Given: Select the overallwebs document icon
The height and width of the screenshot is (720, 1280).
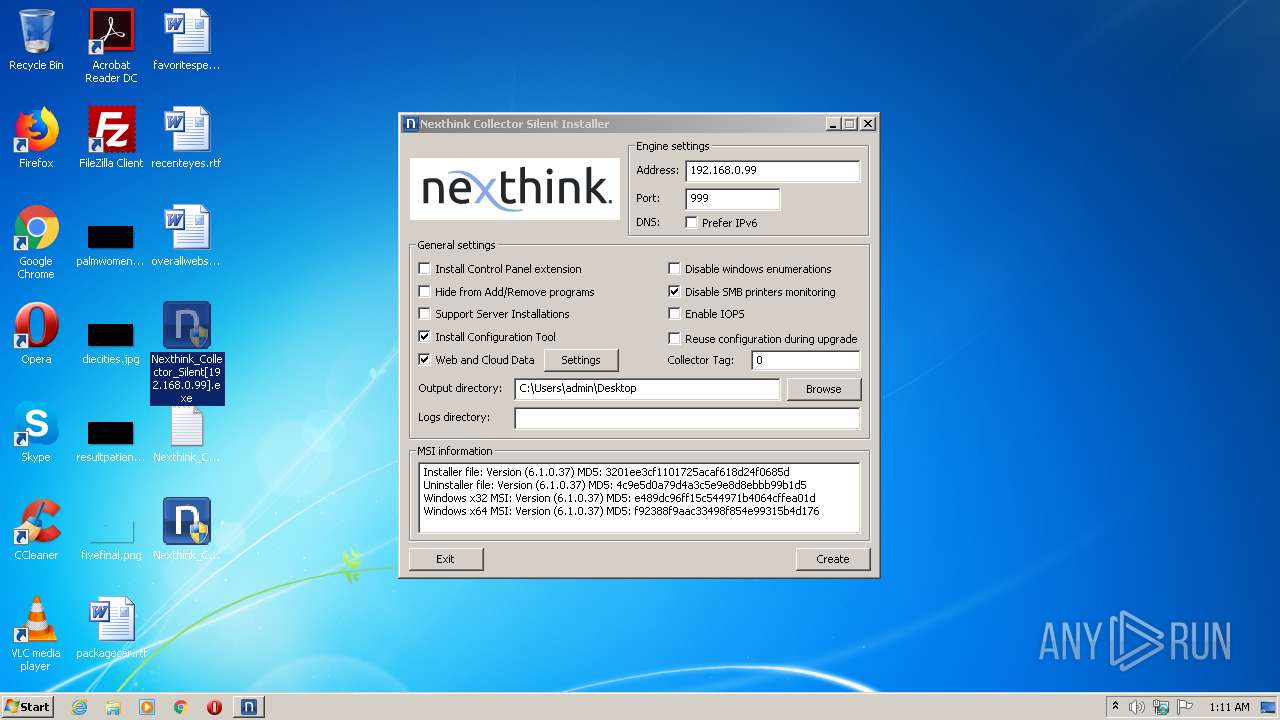Looking at the screenshot, I should point(186,236).
